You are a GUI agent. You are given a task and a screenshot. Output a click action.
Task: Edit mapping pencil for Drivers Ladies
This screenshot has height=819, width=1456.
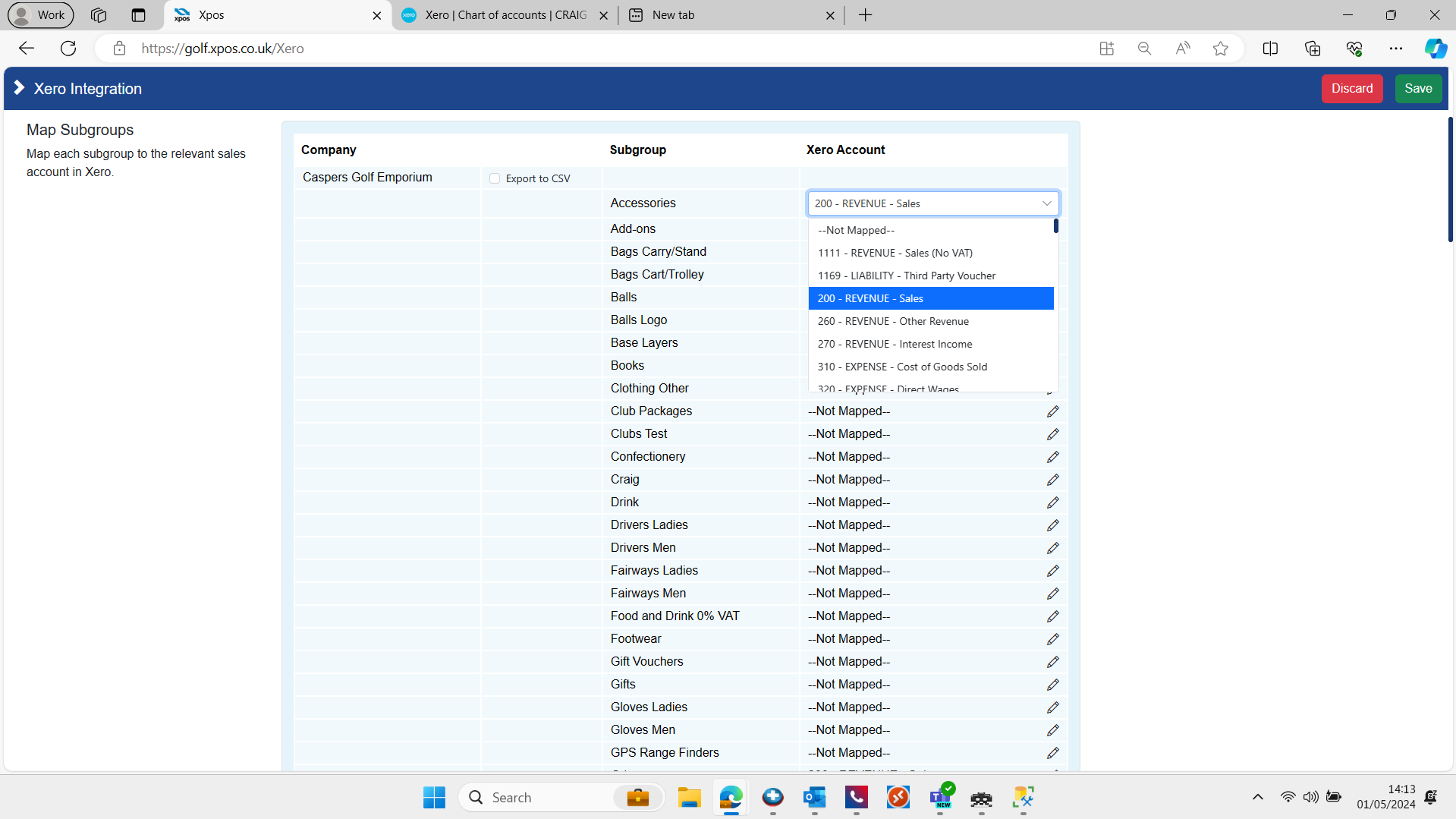point(1052,525)
